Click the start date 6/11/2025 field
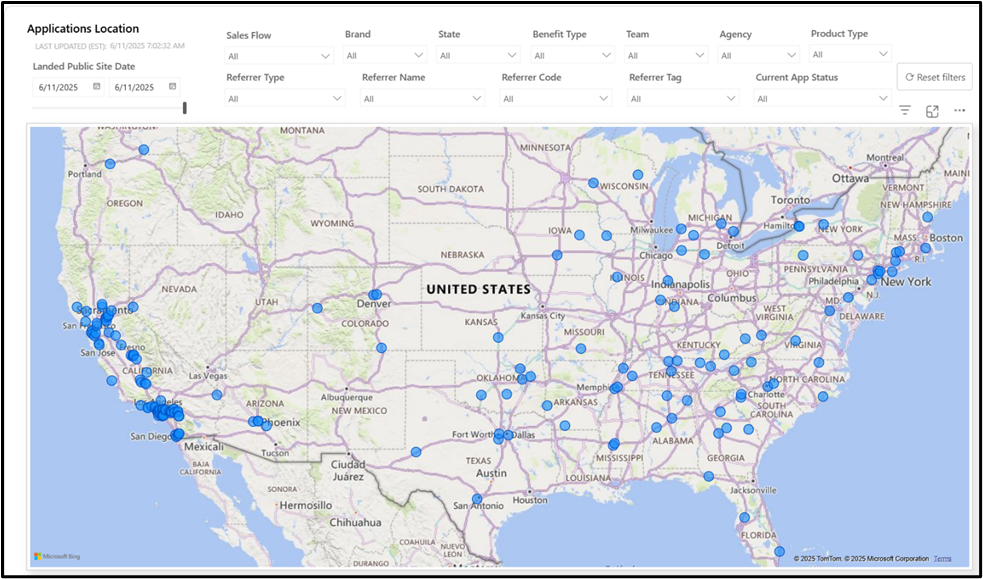The height and width of the screenshot is (579, 983). coord(68,87)
